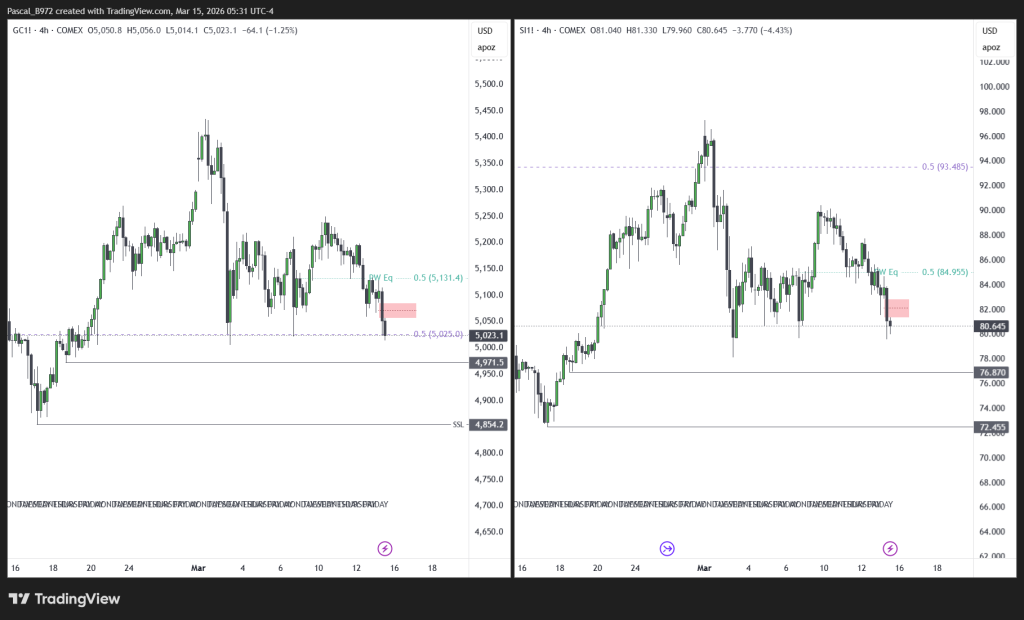Select the 0.5 (93.485) level label
The height and width of the screenshot is (620, 1024).
point(944,167)
